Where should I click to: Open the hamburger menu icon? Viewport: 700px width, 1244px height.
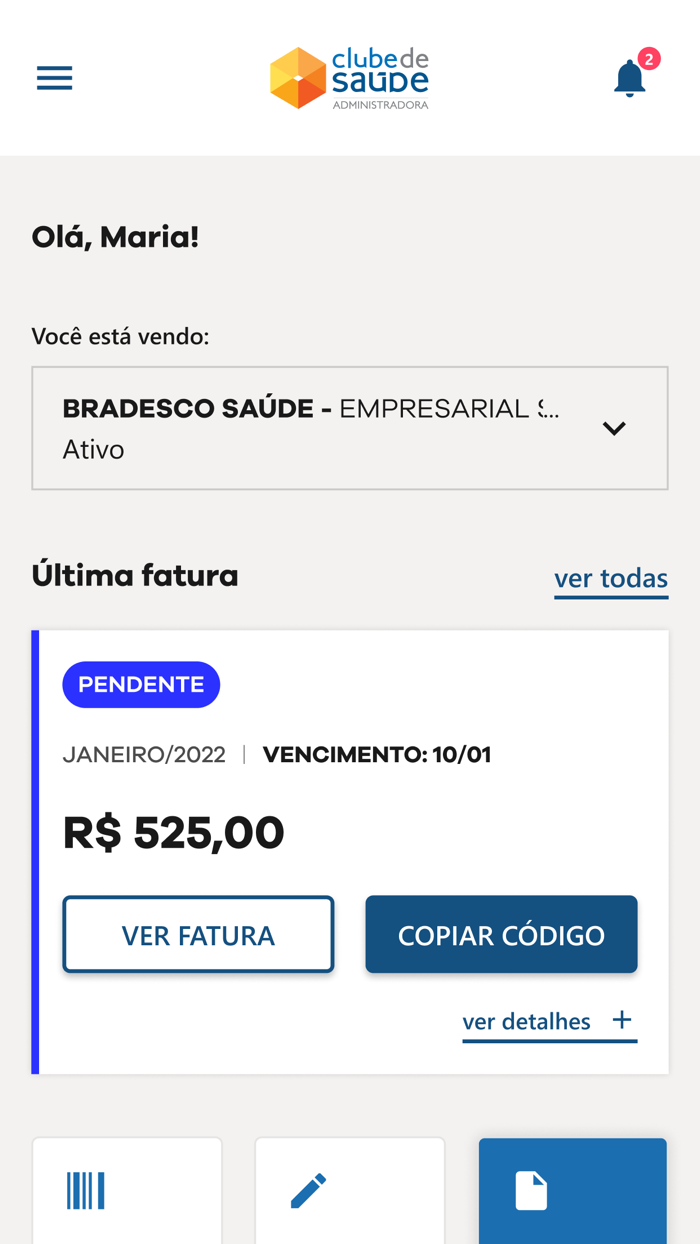[x=54, y=77]
